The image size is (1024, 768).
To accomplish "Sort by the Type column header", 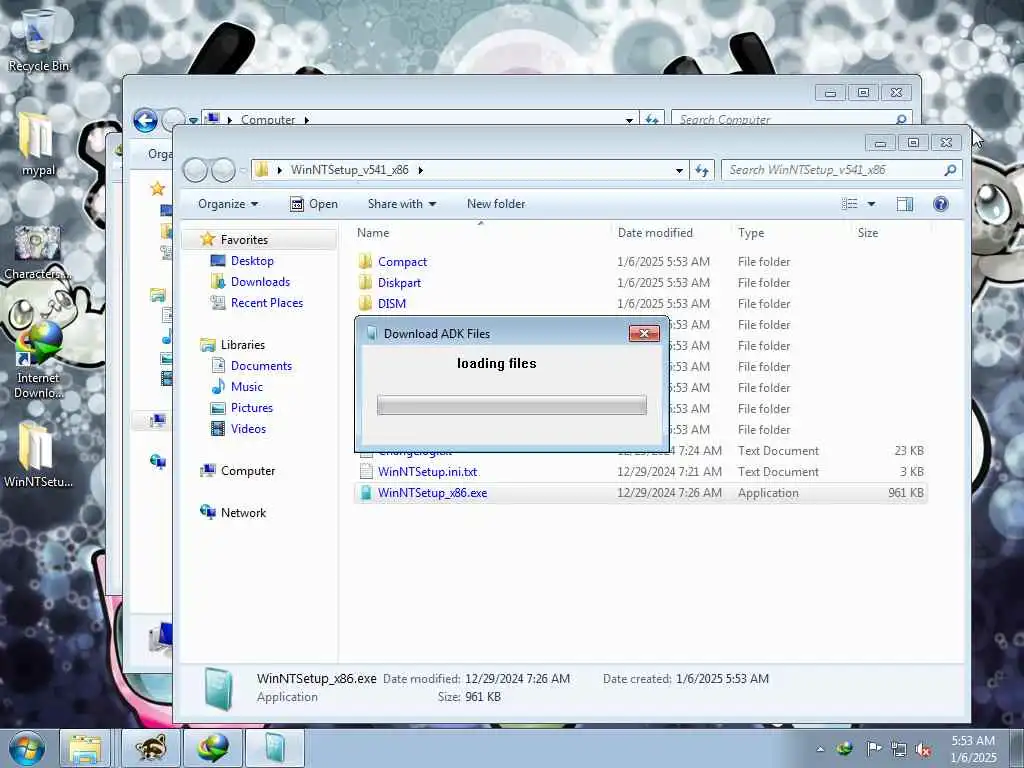I will pos(751,232).
